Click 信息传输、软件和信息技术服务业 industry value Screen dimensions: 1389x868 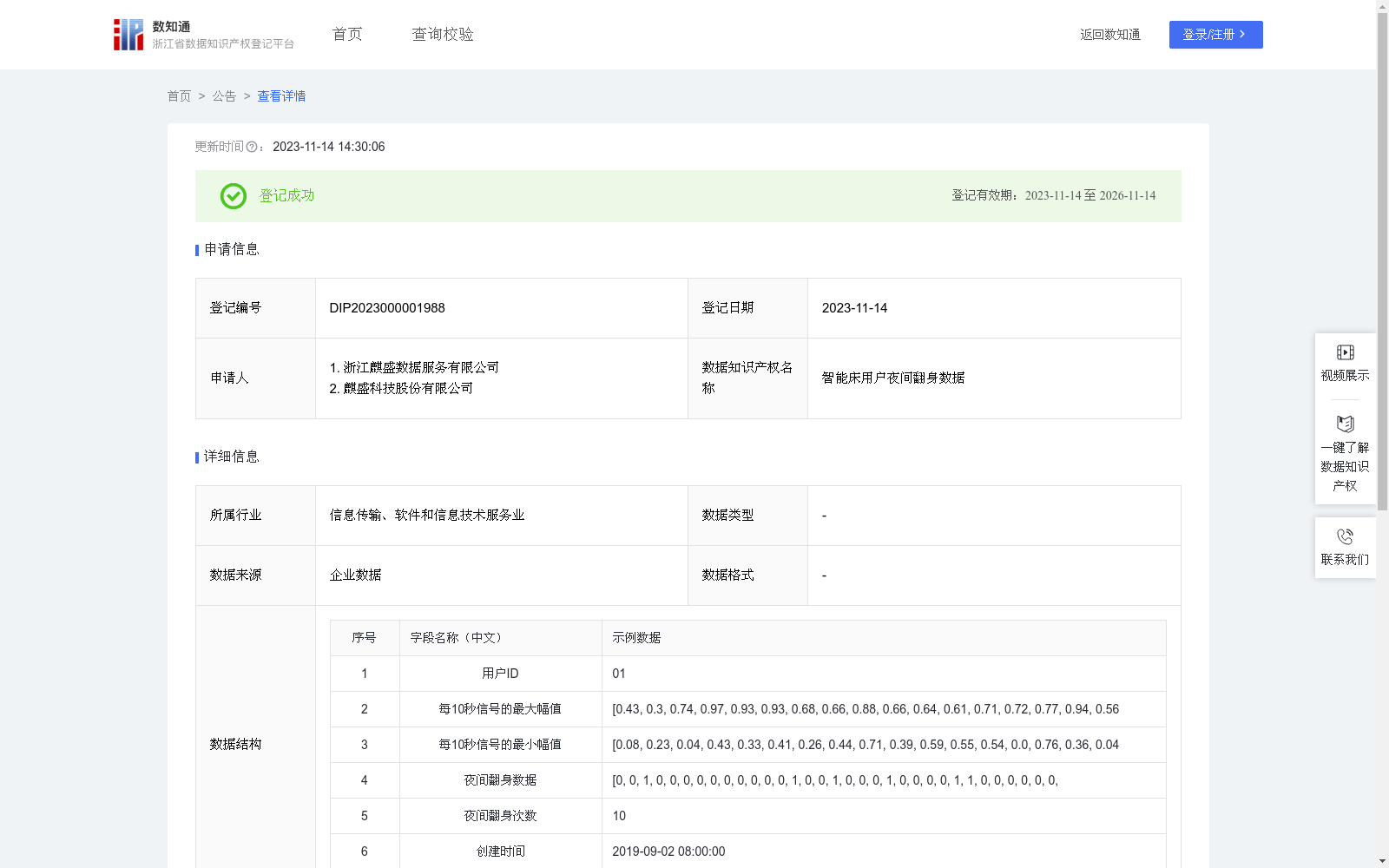(x=427, y=516)
